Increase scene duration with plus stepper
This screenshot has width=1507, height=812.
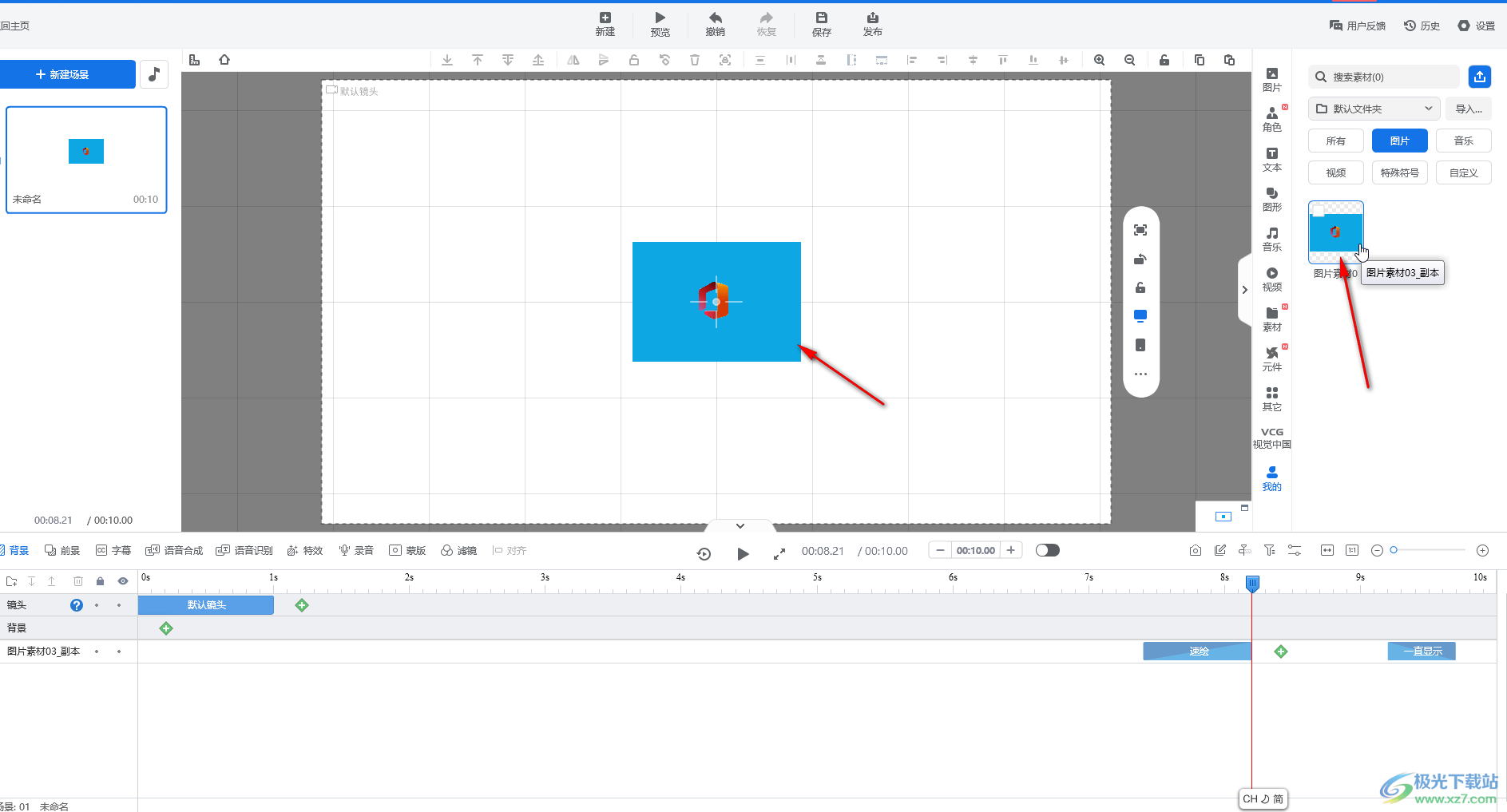tap(1011, 550)
